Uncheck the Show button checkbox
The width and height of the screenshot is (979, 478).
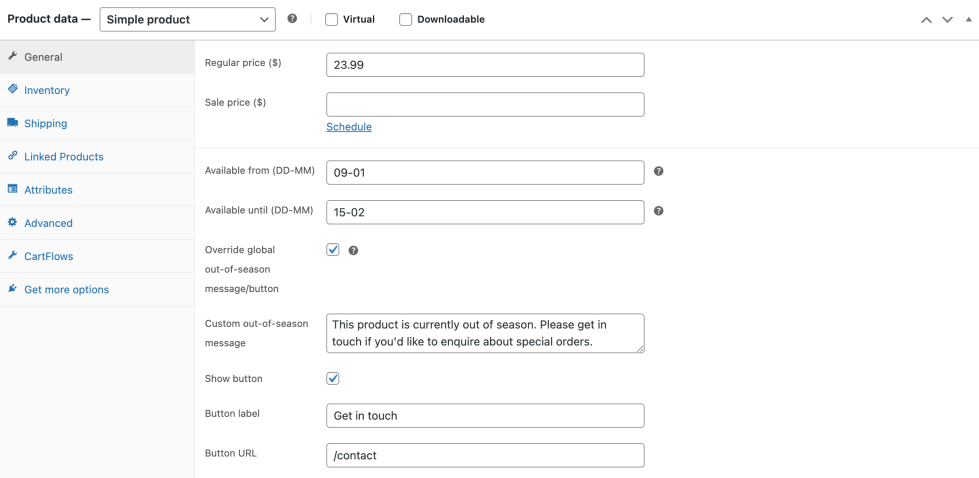[x=333, y=379]
